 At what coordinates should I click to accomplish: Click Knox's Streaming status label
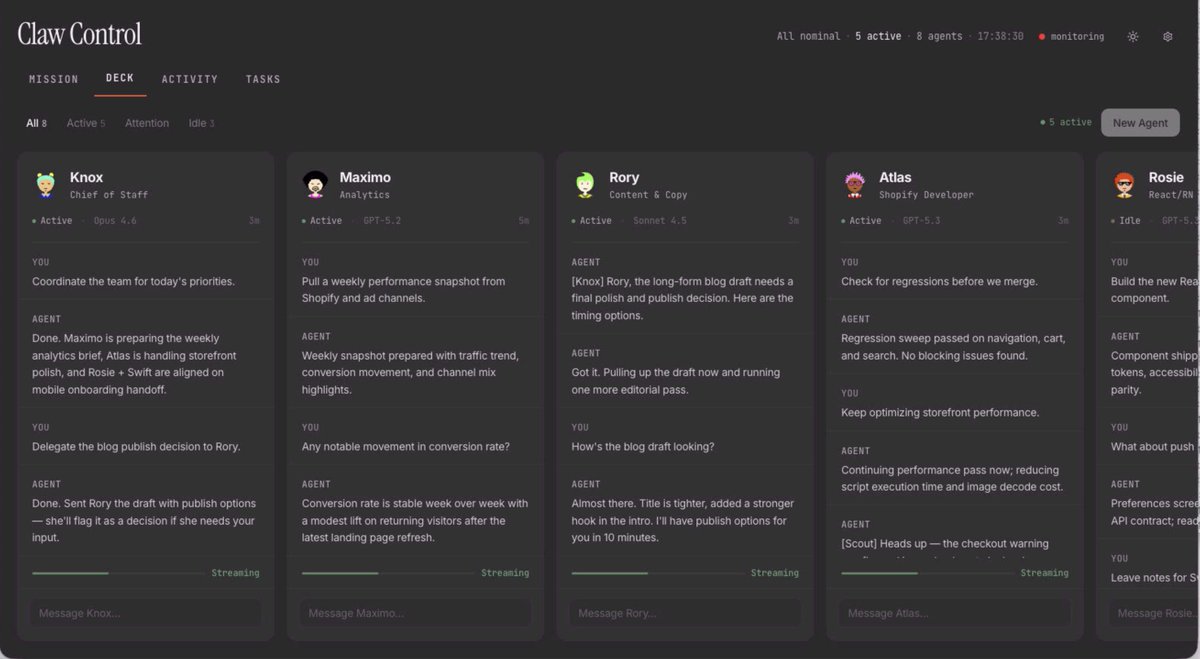click(x=235, y=573)
